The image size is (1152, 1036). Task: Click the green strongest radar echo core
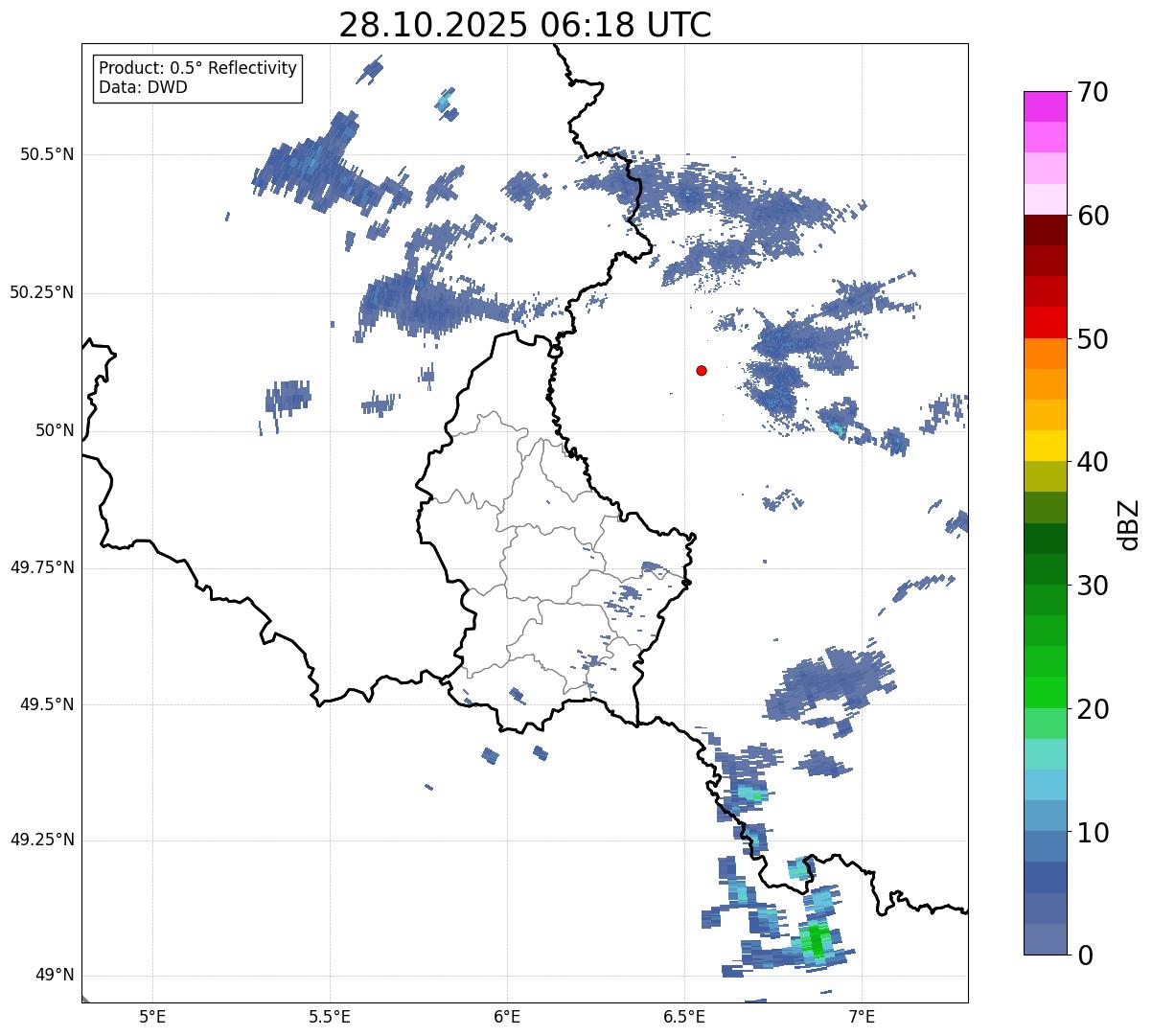pos(817,939)
